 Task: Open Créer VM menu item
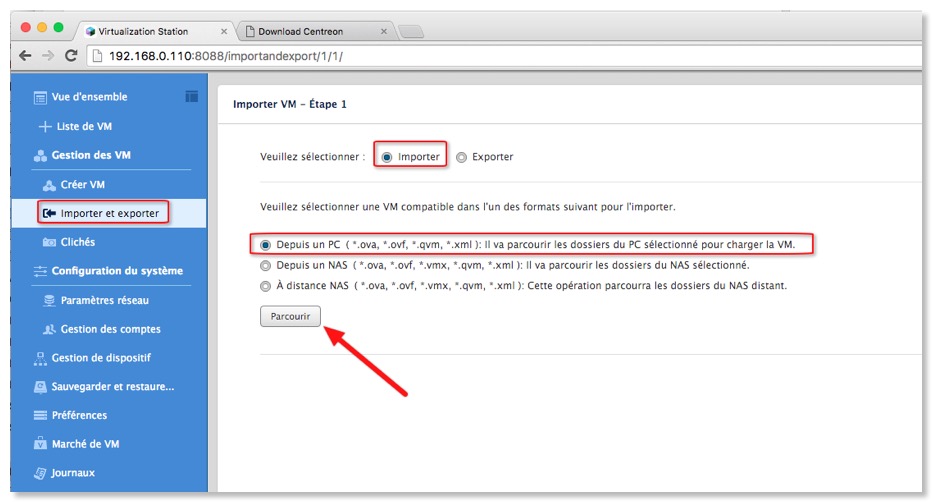83,185
